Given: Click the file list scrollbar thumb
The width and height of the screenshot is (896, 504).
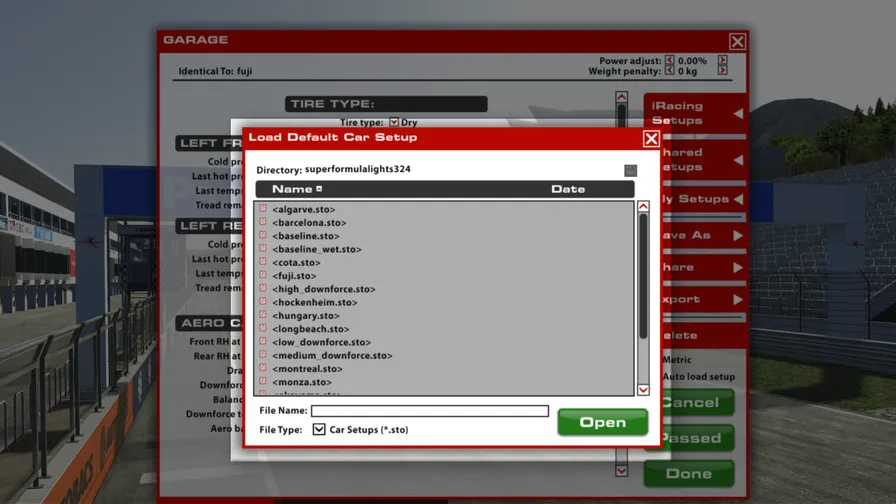Looking at the screenshot, I should [643, 277].
